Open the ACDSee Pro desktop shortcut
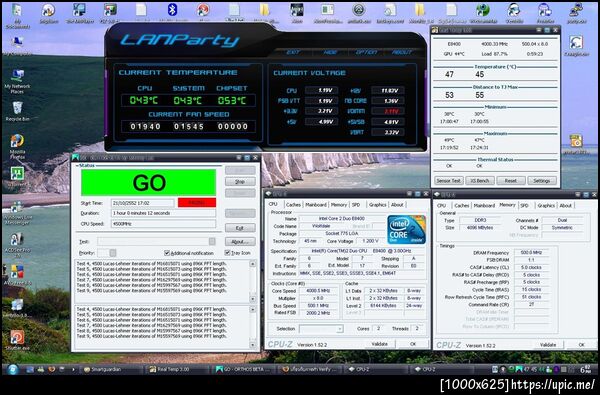 pyautogui.click(x=17, y=245)
